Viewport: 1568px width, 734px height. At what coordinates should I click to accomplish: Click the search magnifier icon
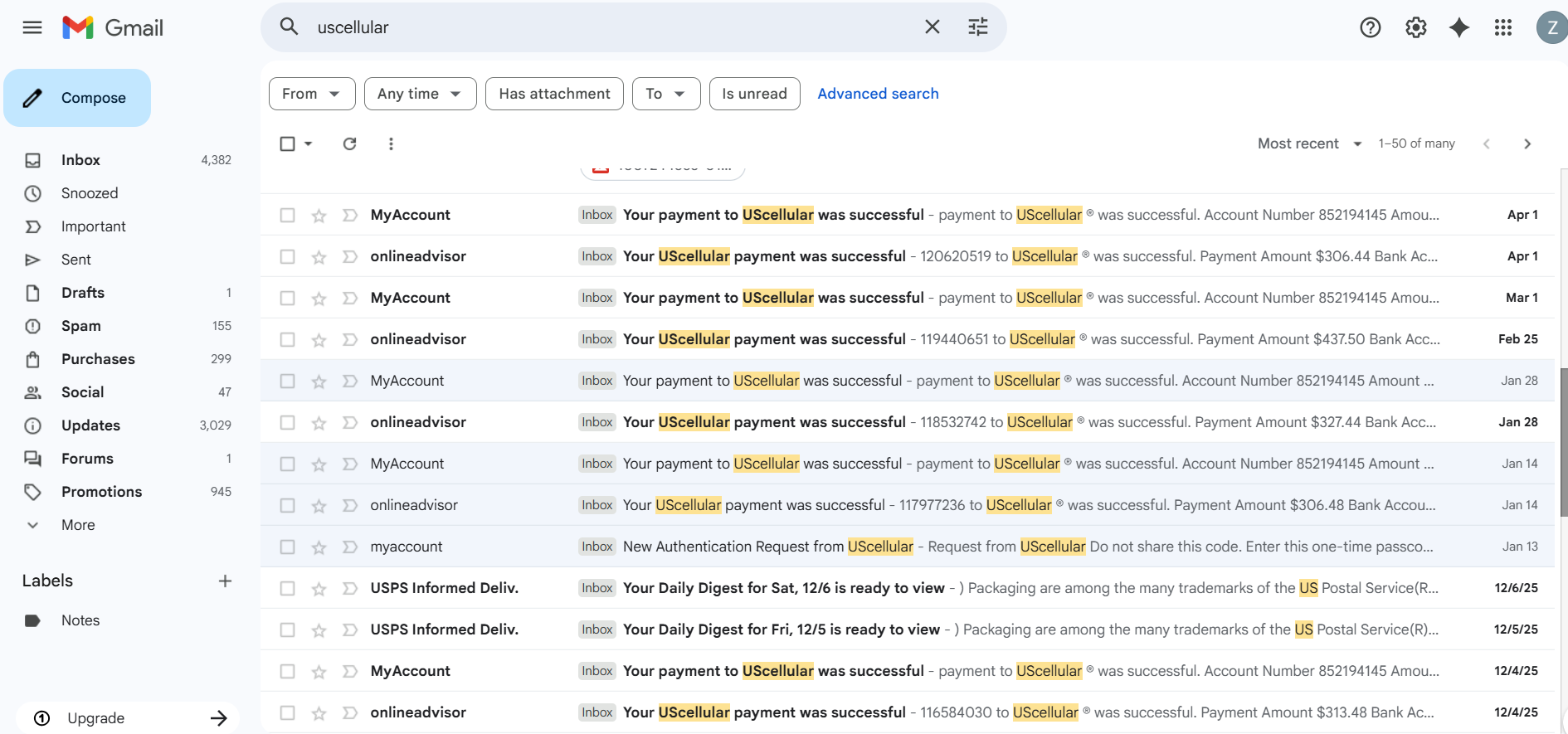pyautogui.click(x=289, y=27)
